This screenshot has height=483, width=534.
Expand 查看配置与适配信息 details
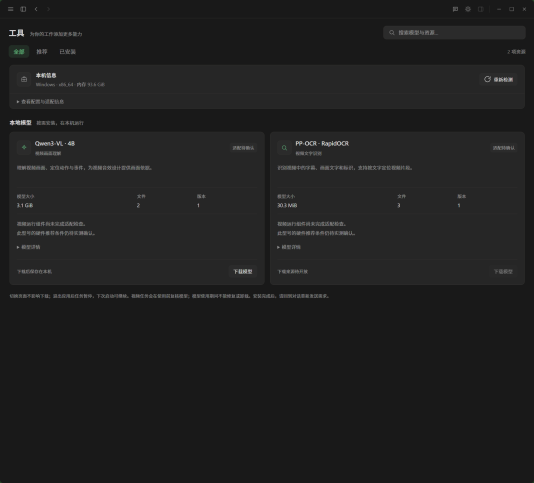(x=40, y=102)
